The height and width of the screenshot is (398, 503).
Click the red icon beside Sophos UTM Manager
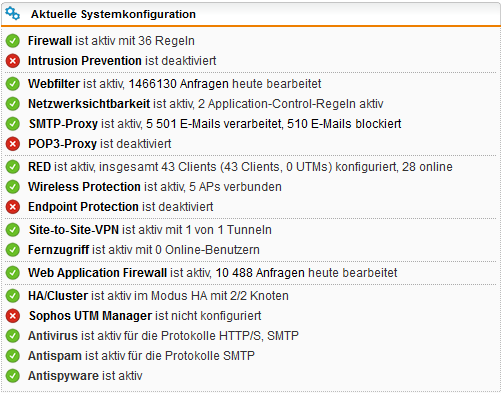click(13, 316)
